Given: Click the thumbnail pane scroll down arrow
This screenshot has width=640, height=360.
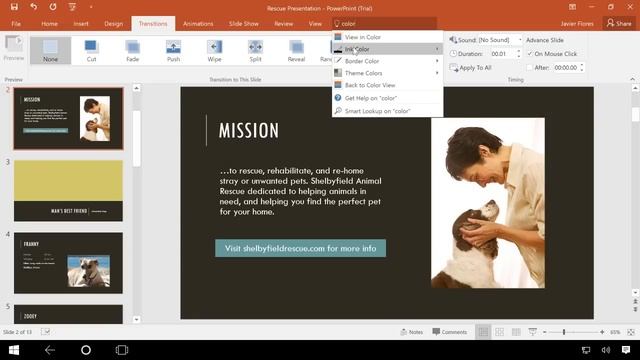Looking at the screenshot, I should (x=136, y=320).
